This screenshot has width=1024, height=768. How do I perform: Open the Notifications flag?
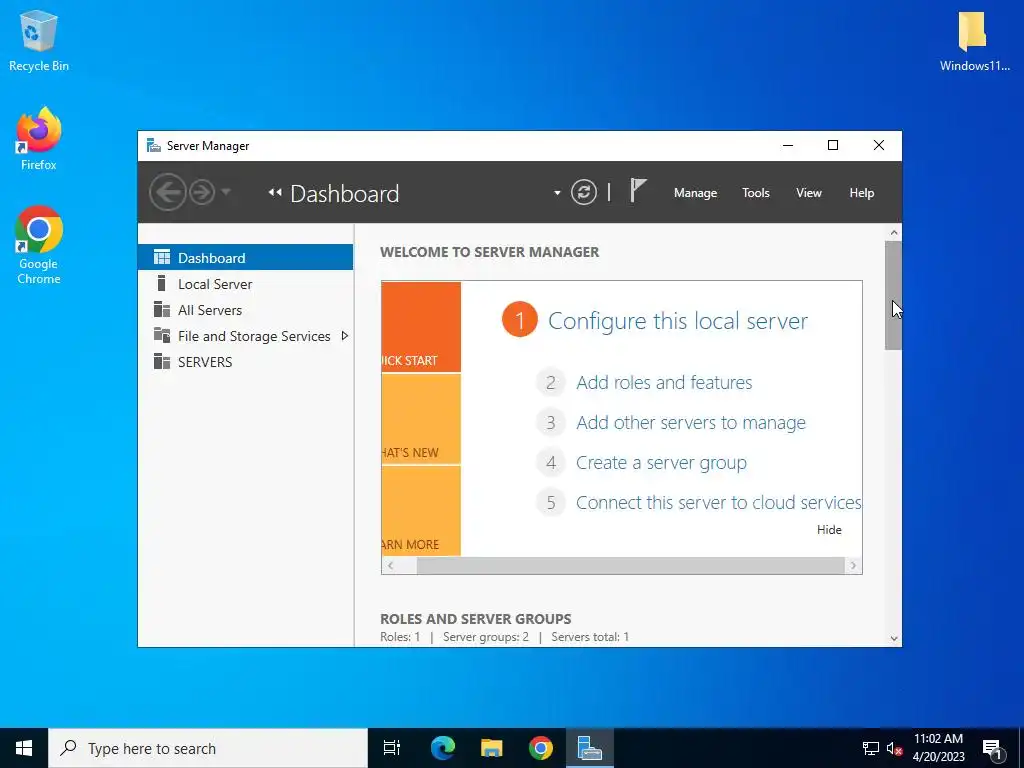(637, 191)
